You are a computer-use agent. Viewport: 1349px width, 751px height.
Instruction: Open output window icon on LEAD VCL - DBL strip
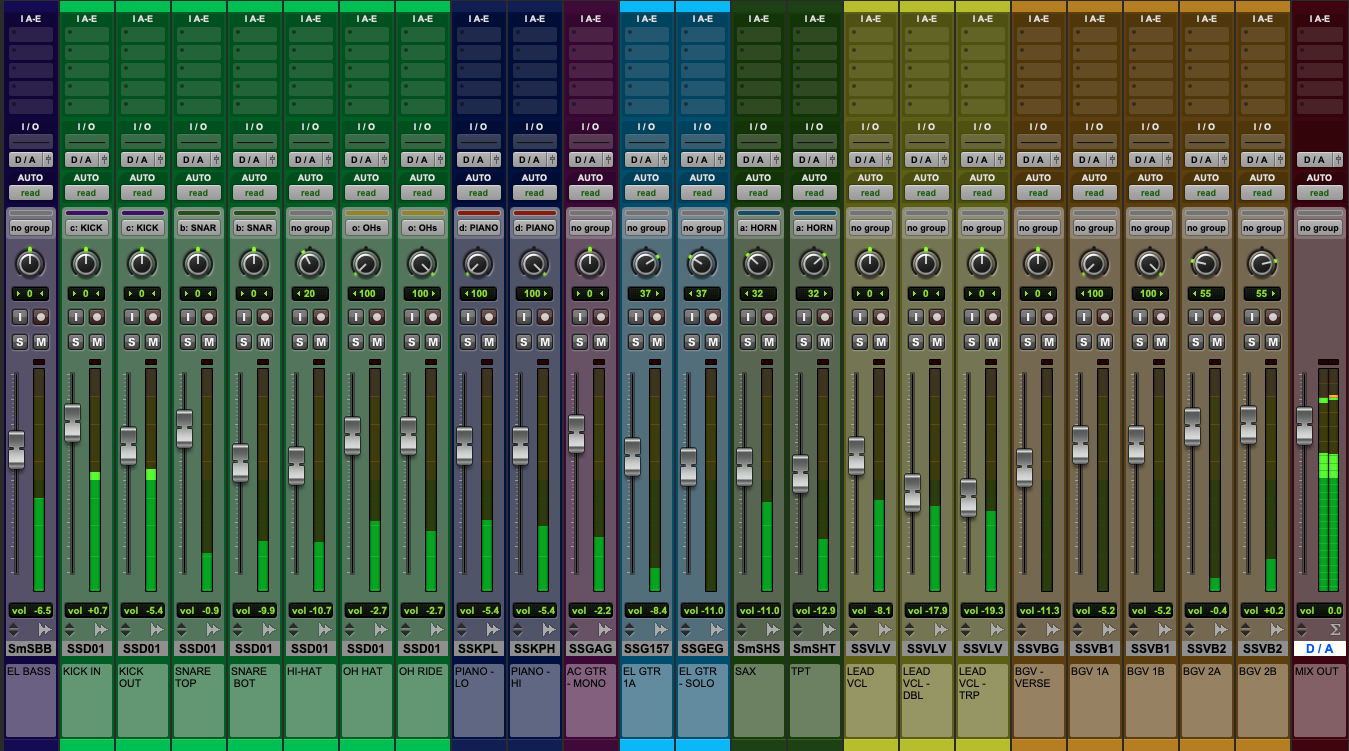point(944,160)
